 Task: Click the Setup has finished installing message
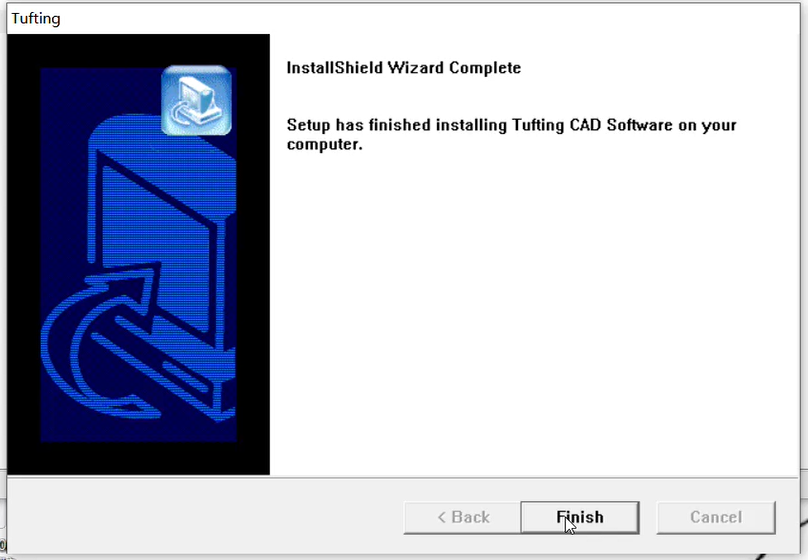512,134
